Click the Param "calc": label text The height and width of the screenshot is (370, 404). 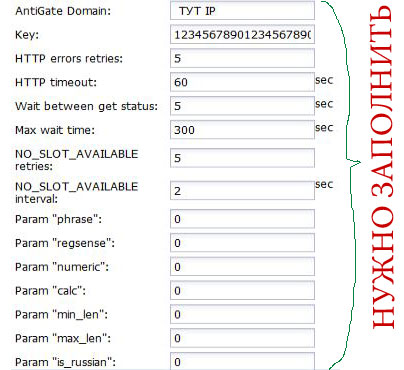[50, 291]
